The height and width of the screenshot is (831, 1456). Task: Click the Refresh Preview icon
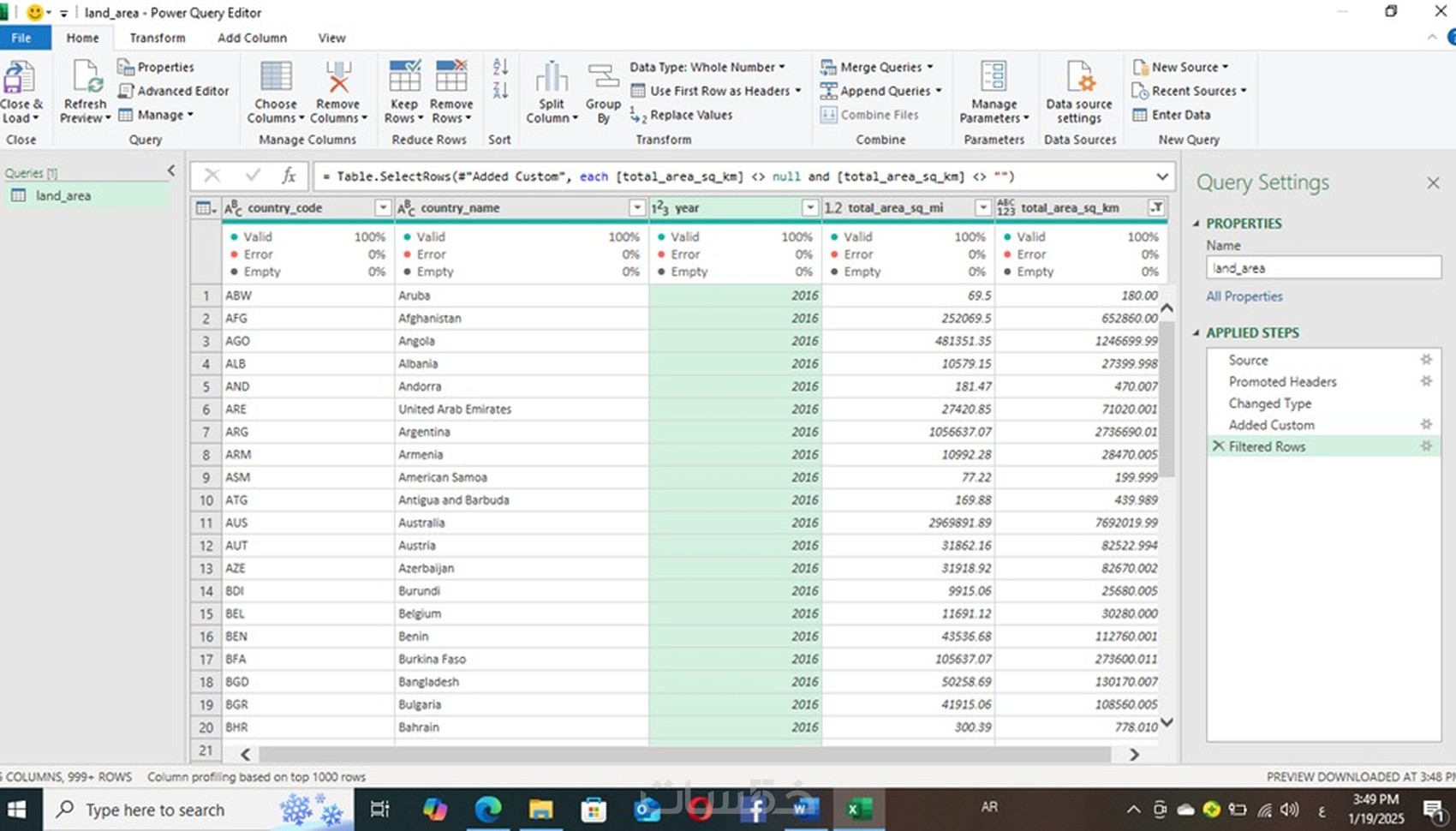(87, 78)
